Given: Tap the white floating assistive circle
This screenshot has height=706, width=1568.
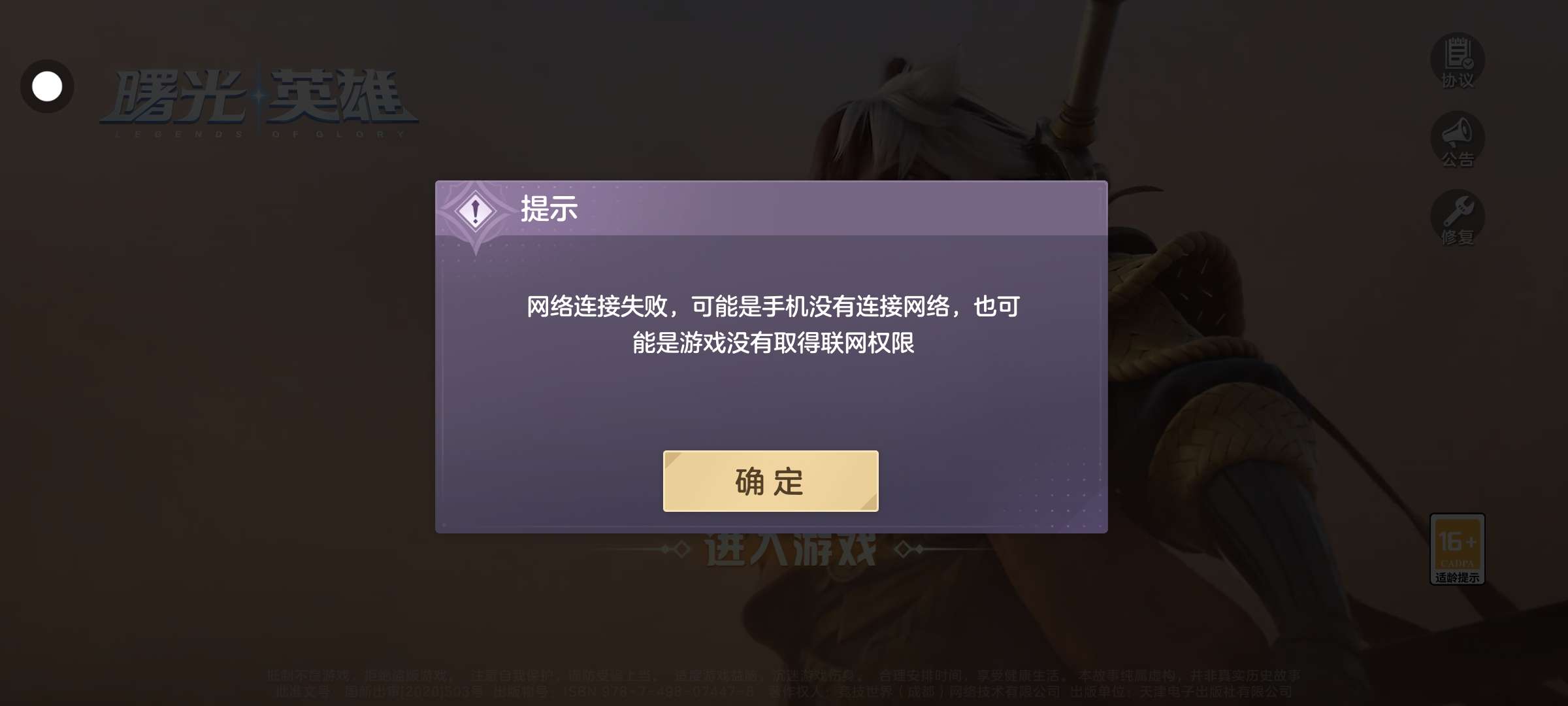Looking at the screenshot, I should click(x=47, y=86).
